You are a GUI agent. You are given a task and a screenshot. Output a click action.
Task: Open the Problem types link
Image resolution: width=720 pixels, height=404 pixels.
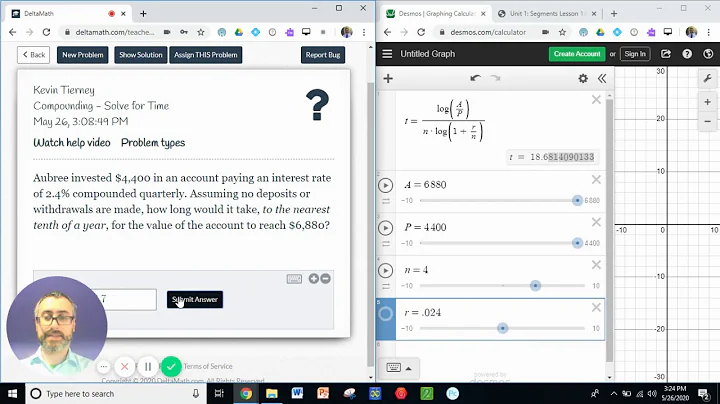click(153, 143)
